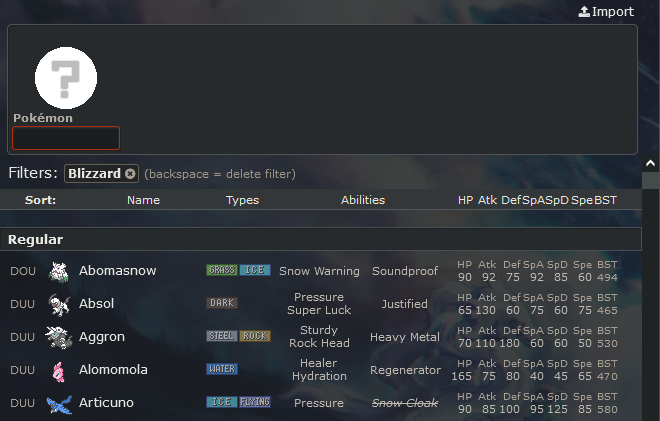
Task: Click Articuno's FLYING type badge
Action: 255,402
